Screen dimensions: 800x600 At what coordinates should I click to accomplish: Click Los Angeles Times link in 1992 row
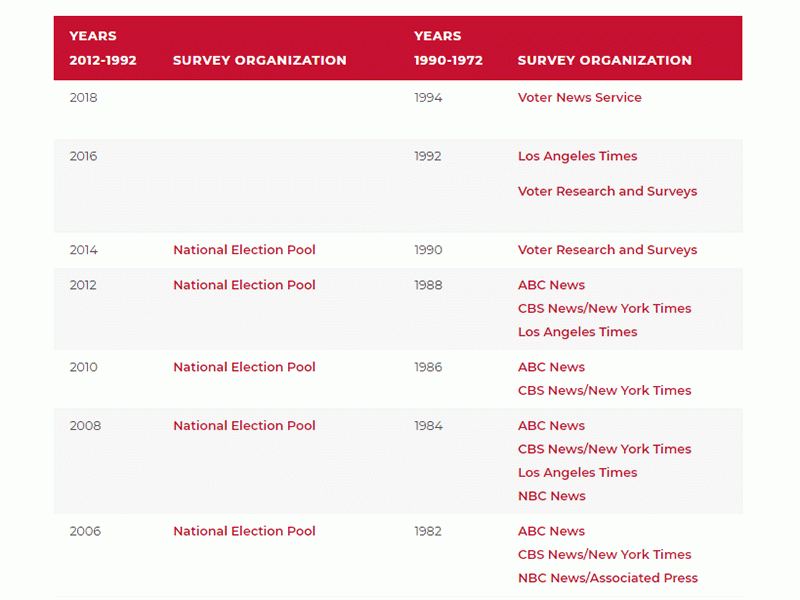pos(577,156)
